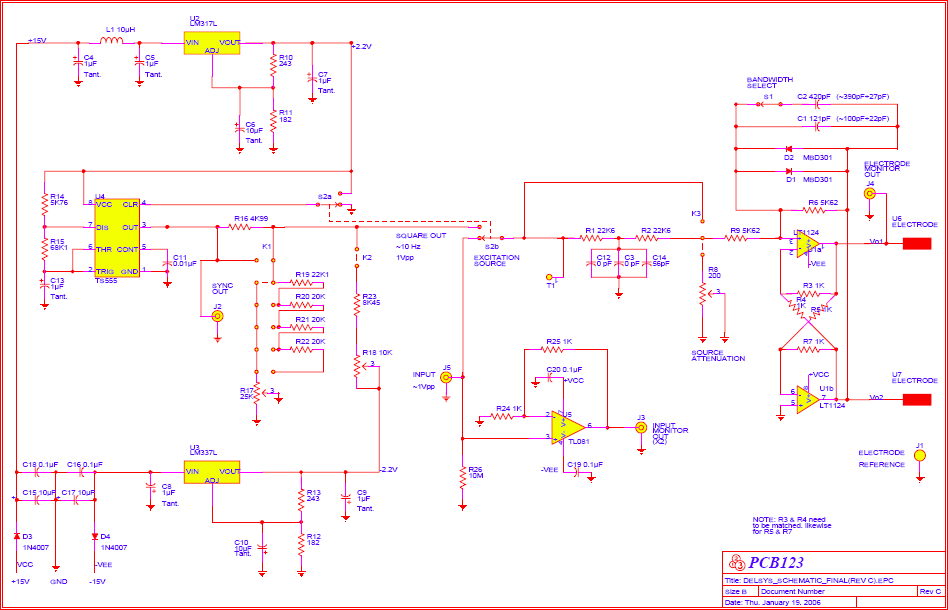Select the U5 TL081 op-amp triangle
Screen dimensions: 948x610
[x=568, y=426]
